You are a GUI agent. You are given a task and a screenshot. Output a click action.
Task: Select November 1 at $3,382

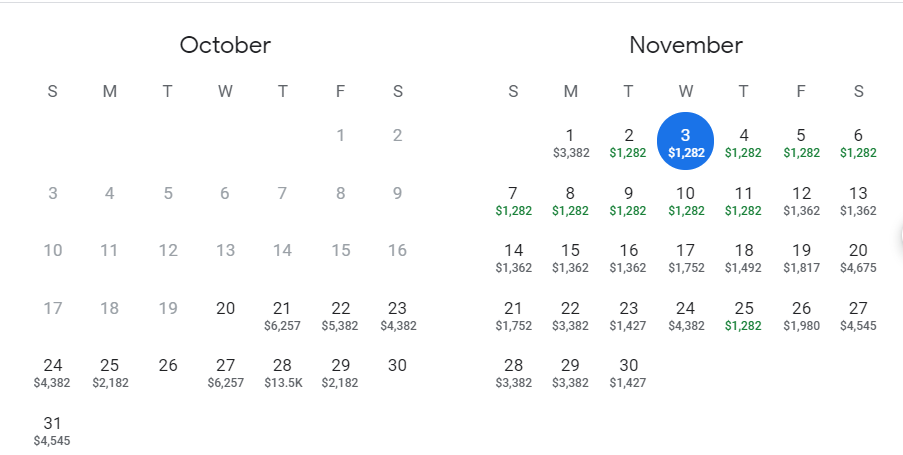570,142
